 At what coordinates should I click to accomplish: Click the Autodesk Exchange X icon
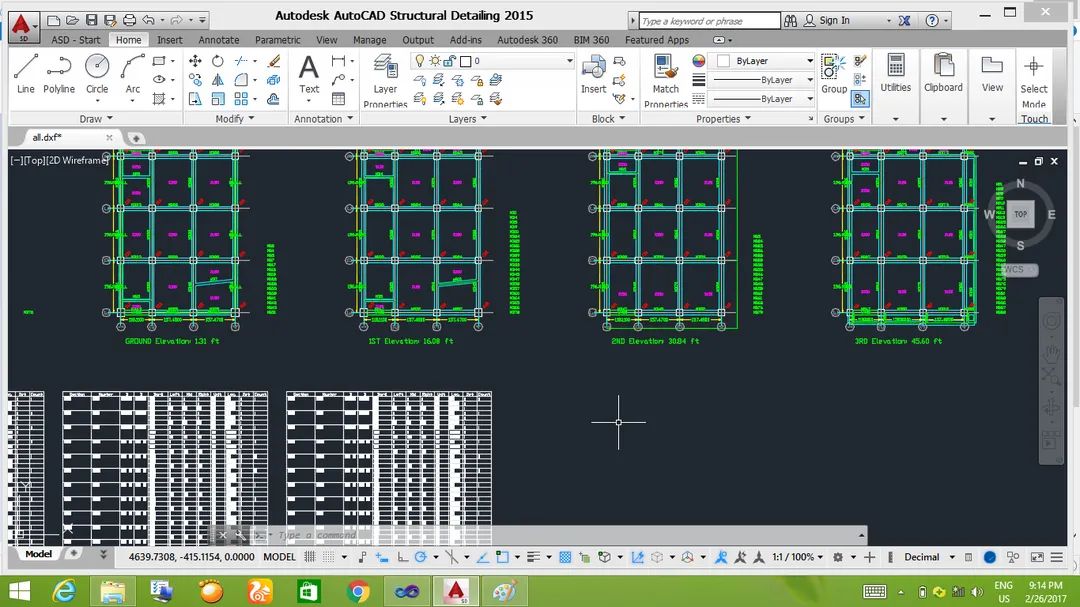904,21
